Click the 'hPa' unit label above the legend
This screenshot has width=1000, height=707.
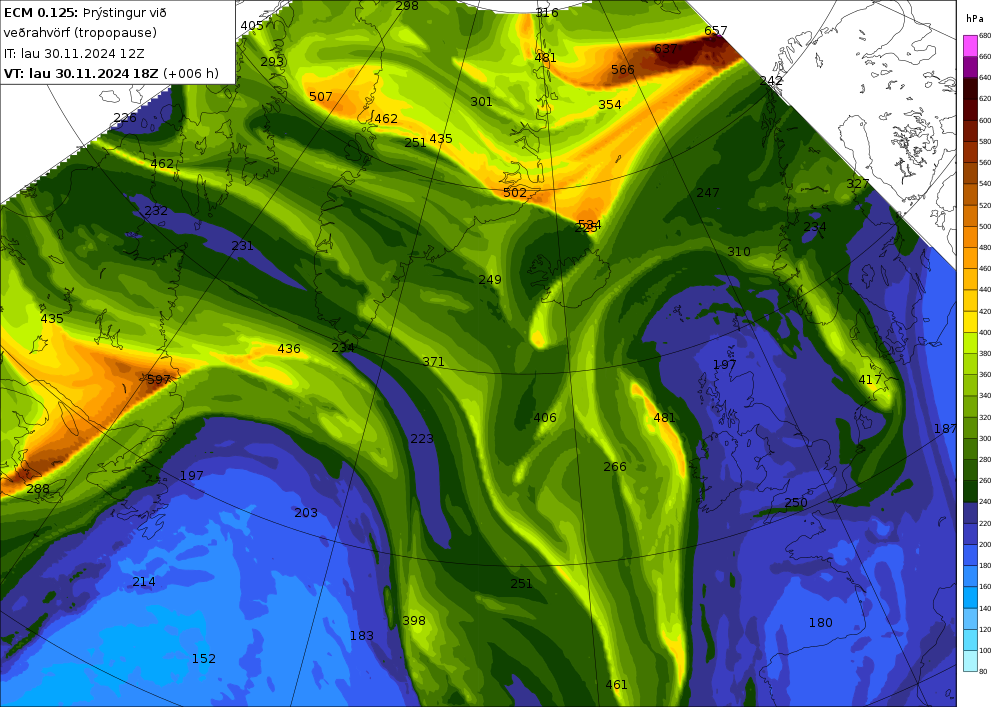pyautogui.click(x=973, y=18)
